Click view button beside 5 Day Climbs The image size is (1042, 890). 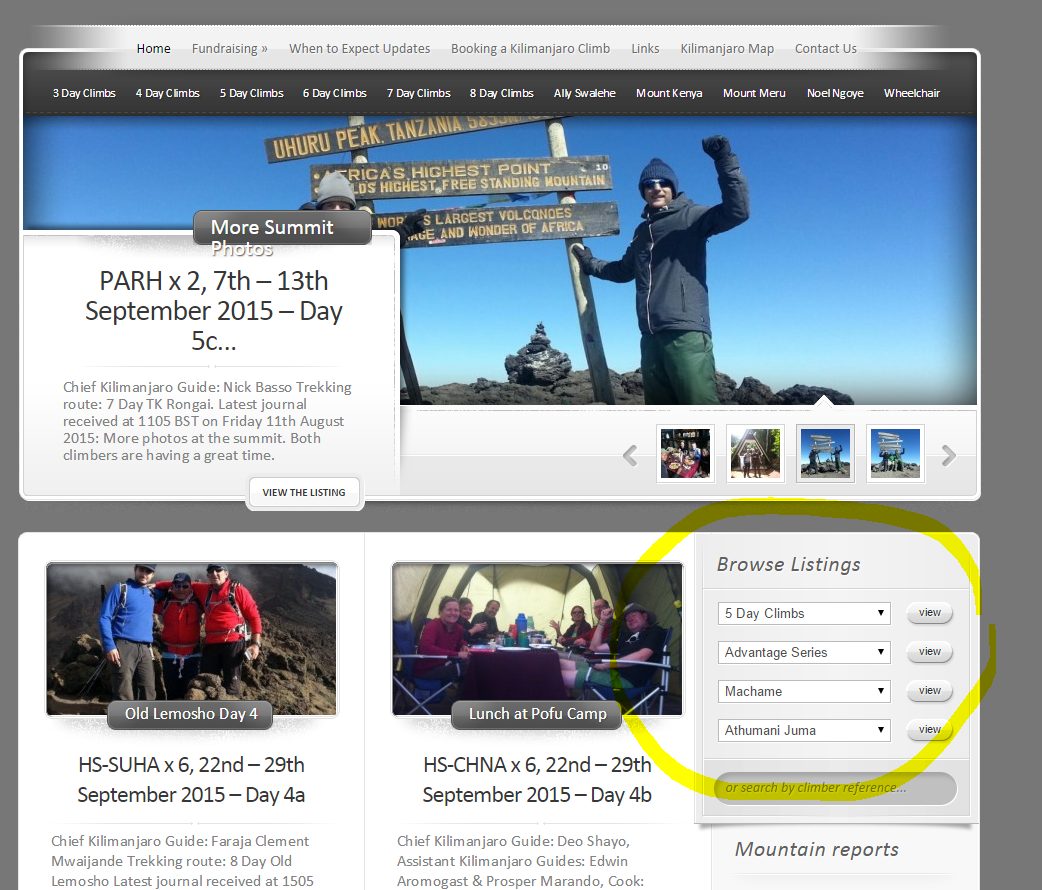coord(929,613)
